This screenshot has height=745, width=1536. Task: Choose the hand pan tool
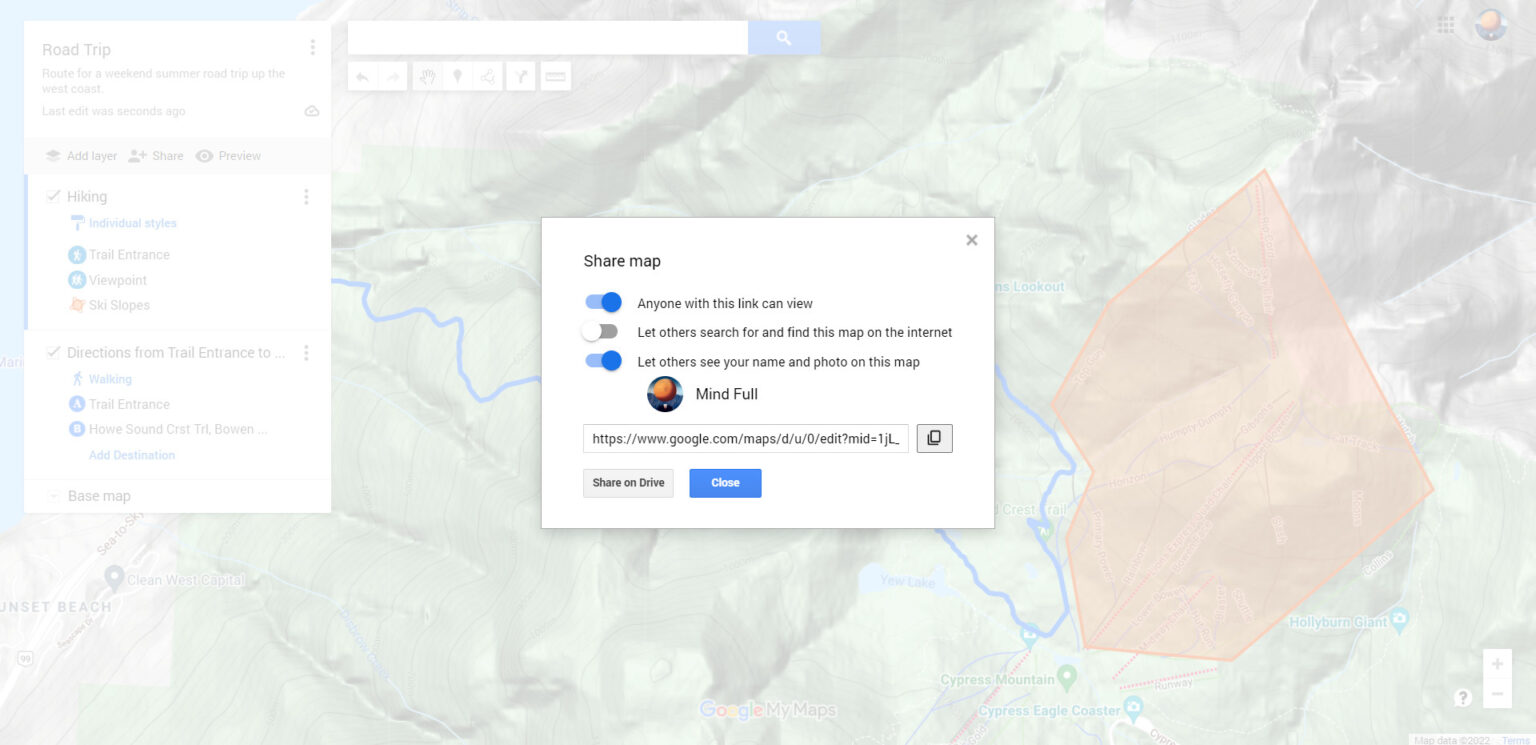click(427, 76)
